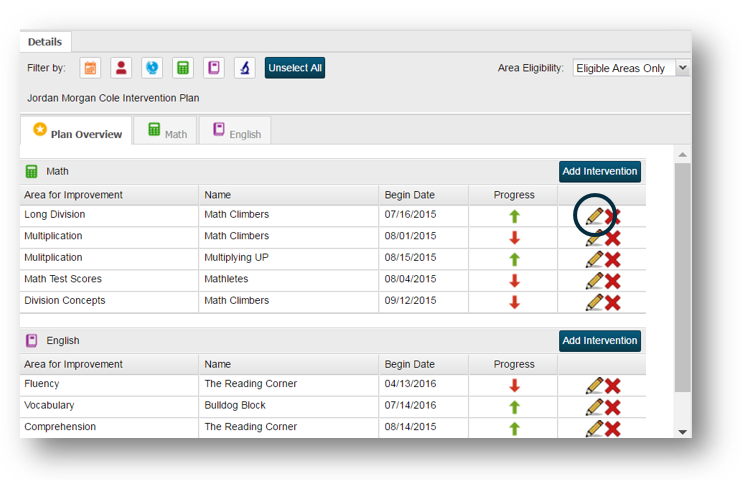The image size is (743, 480).
Task: Click the Unselect All button
Action: pyautogui.click(x=295, y=68)
